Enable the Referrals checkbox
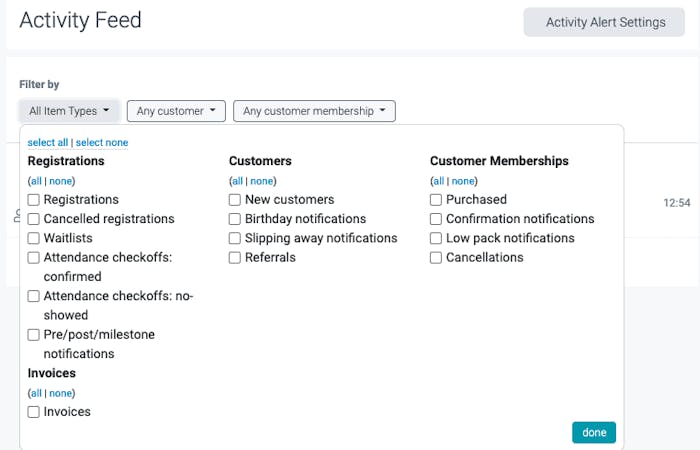Viewport: 700px width, 450px height. click(x=235, y=258)
